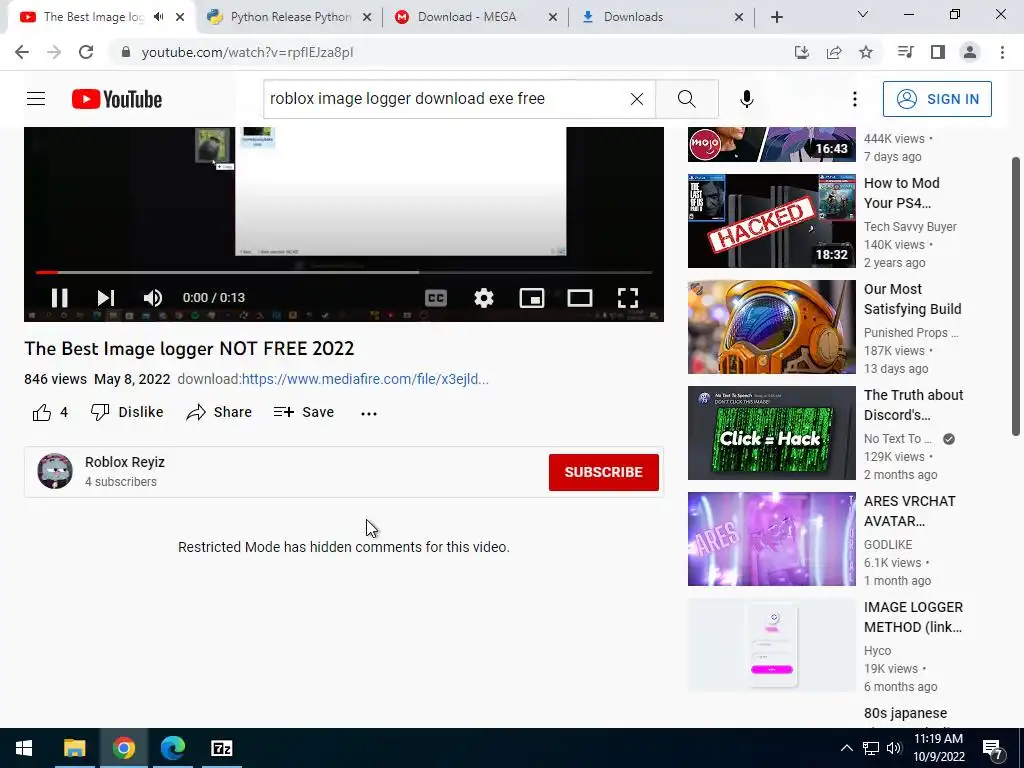Open the taskbar clock and date
Viewport: 1024px width, 768px height.
[938, 748]
